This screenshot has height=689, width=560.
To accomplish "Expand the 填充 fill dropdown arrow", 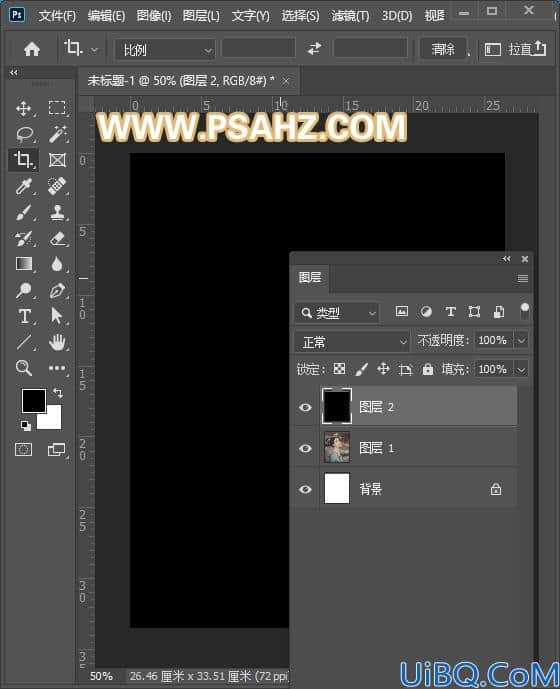I will pyautogui.click(x=521, y=370).
